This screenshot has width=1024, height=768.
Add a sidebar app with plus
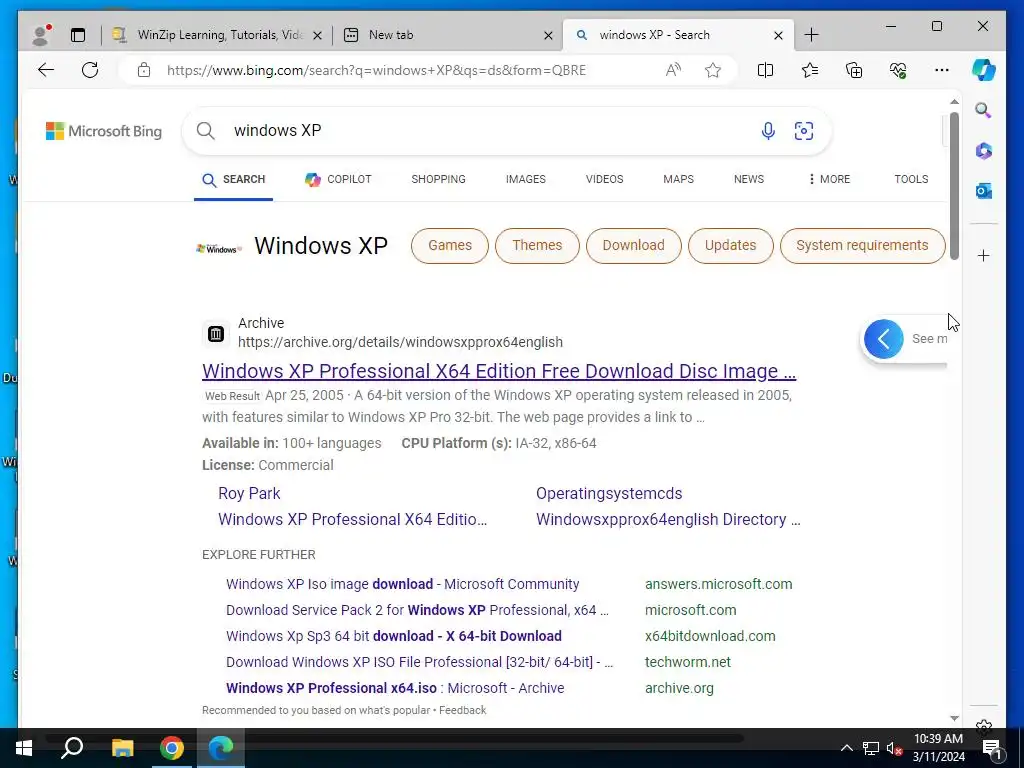coord(984,255)
